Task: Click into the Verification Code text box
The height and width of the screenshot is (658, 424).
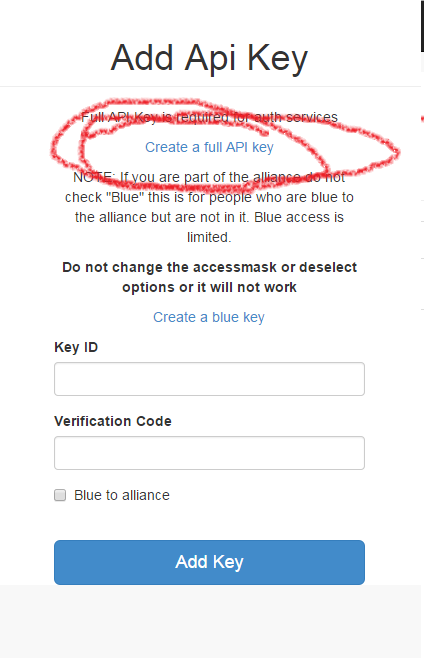Action: 209,453
